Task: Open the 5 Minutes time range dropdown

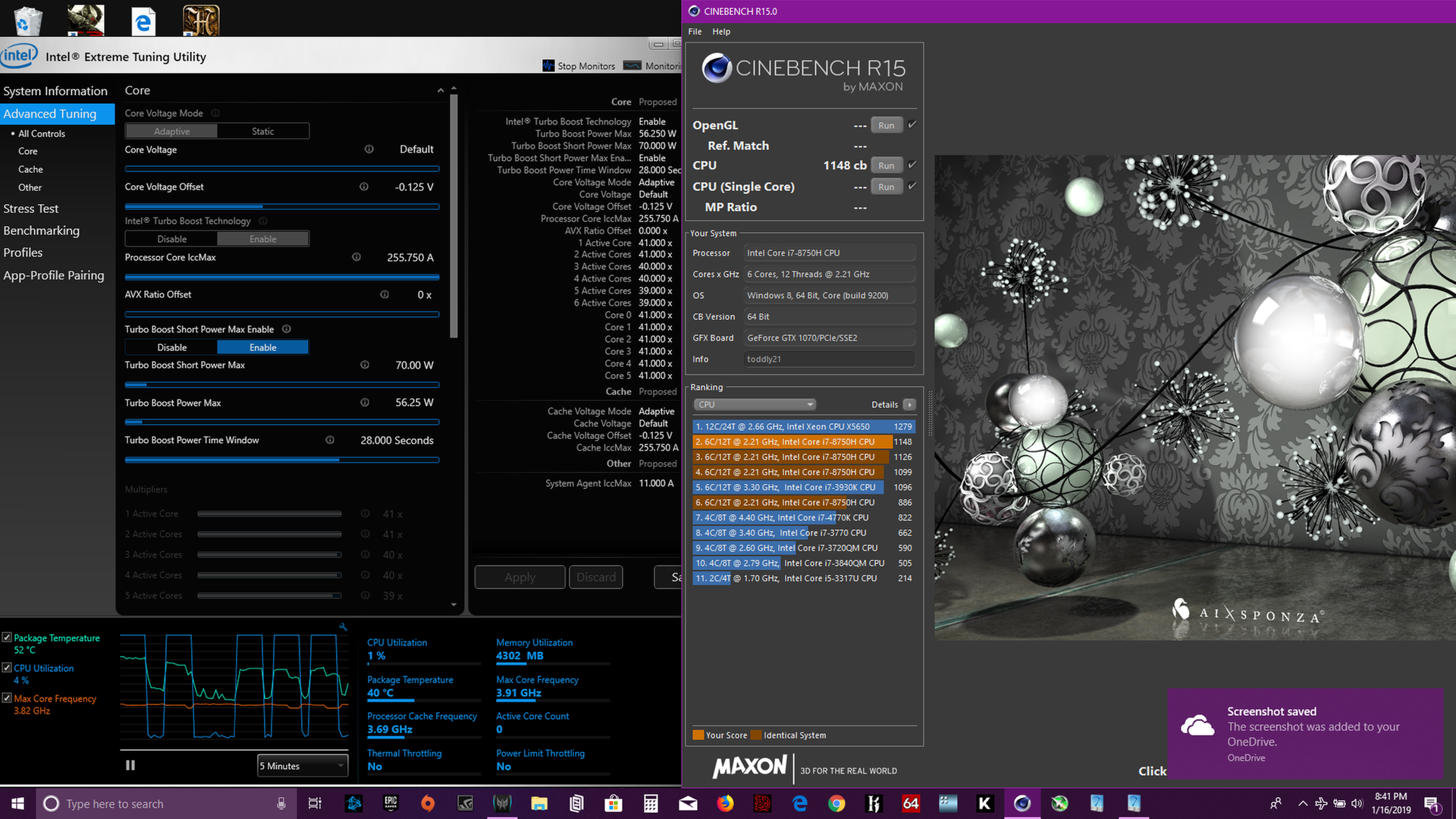Action: point(303,766)
